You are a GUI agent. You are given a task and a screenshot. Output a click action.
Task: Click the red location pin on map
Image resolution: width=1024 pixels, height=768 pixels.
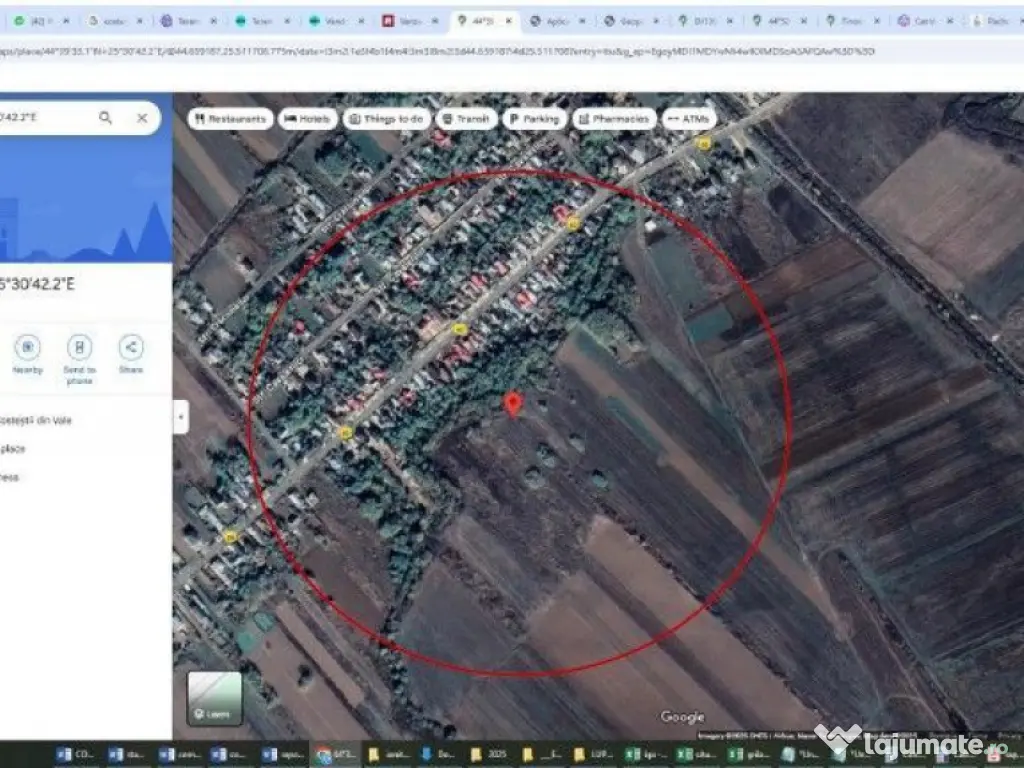tap(513, 404)
